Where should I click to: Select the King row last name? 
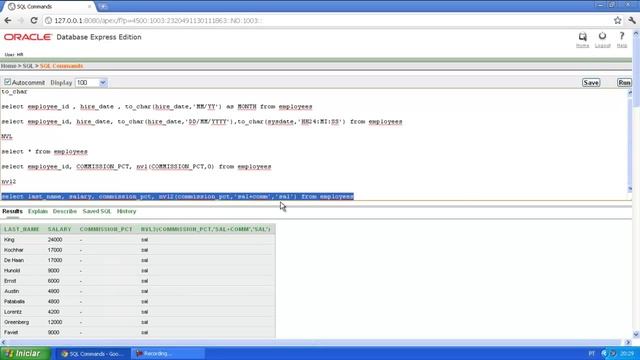tap(9, 240)
